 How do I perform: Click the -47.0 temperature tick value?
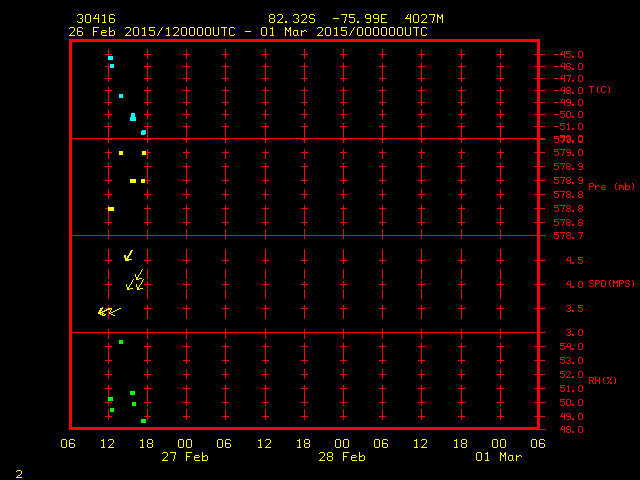pyautogui.click(x=569, y=78)
